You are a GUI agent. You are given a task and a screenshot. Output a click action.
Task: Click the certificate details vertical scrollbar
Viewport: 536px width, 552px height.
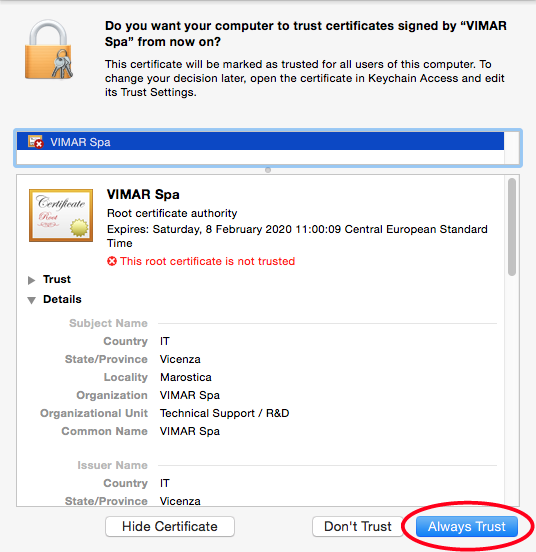tap(512, 227)
